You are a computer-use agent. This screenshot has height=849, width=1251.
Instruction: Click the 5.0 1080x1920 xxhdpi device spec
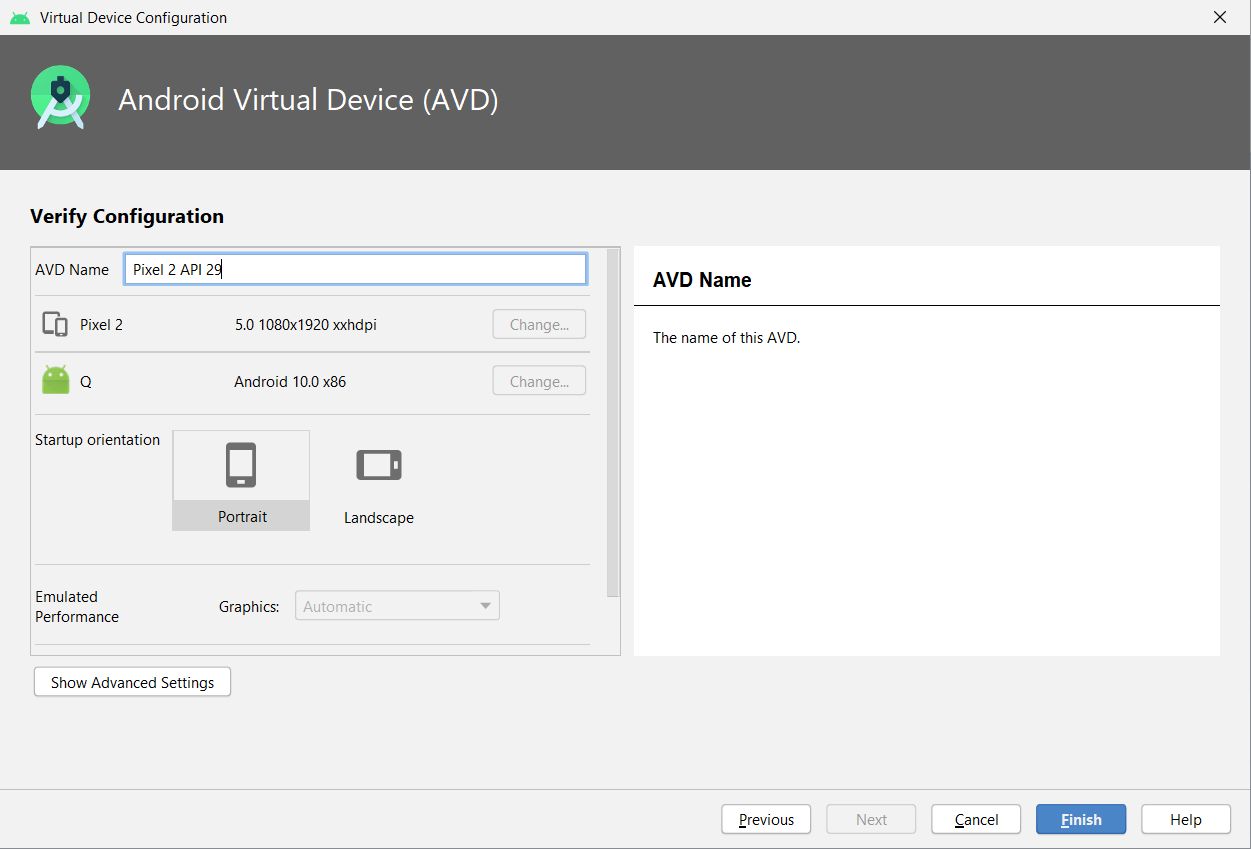coord(305,325)
